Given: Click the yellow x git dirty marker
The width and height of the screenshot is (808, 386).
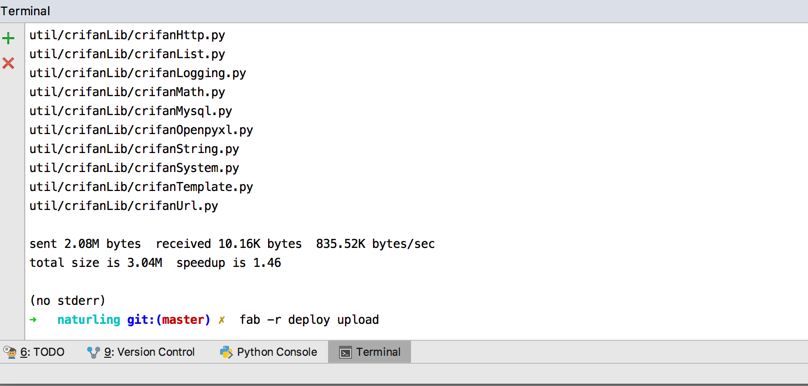Looking at the screenshot, I should click(x=222, y=320).
